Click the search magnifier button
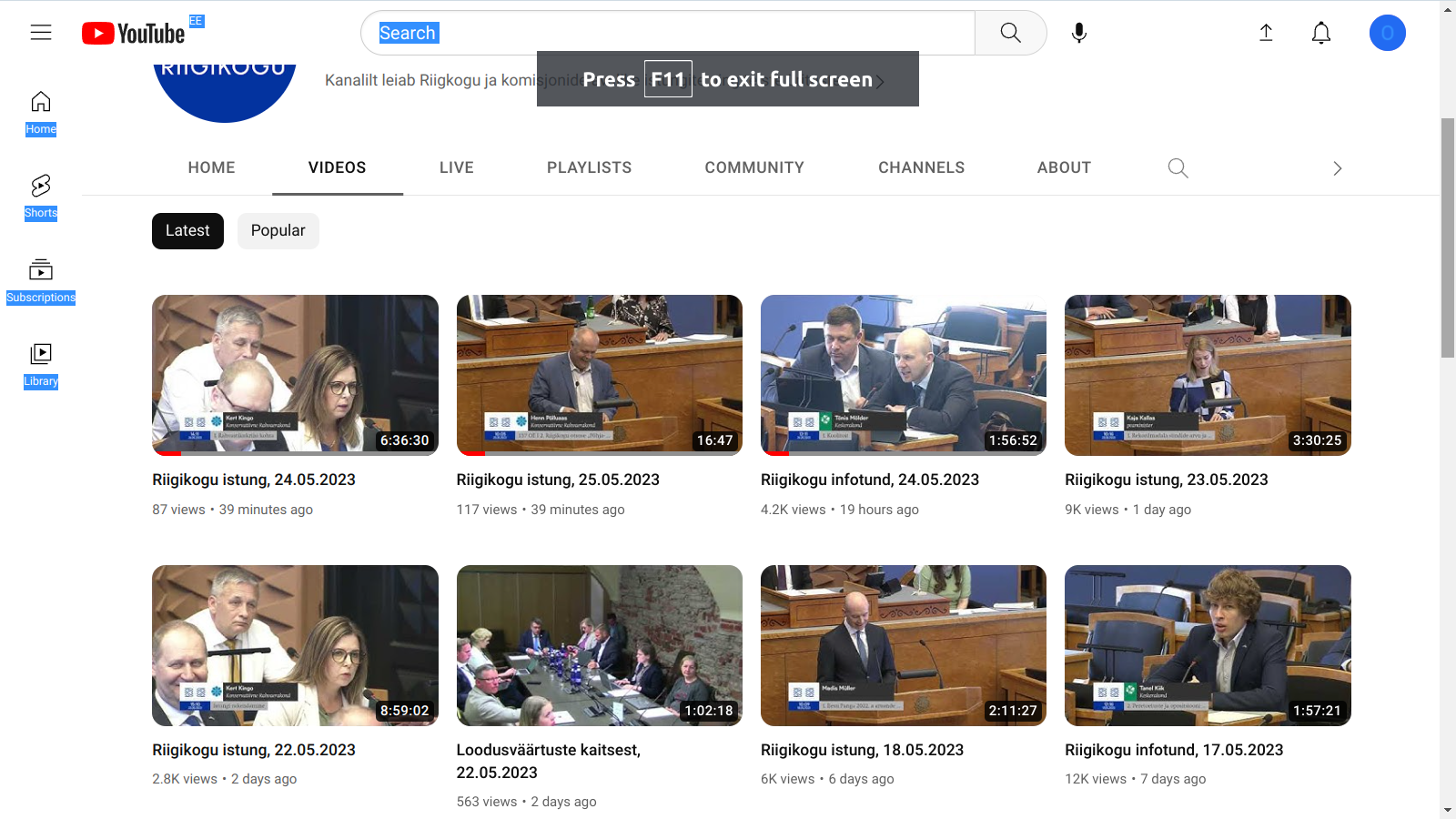The image size is (1456, 819). [x=1010, y=33]
